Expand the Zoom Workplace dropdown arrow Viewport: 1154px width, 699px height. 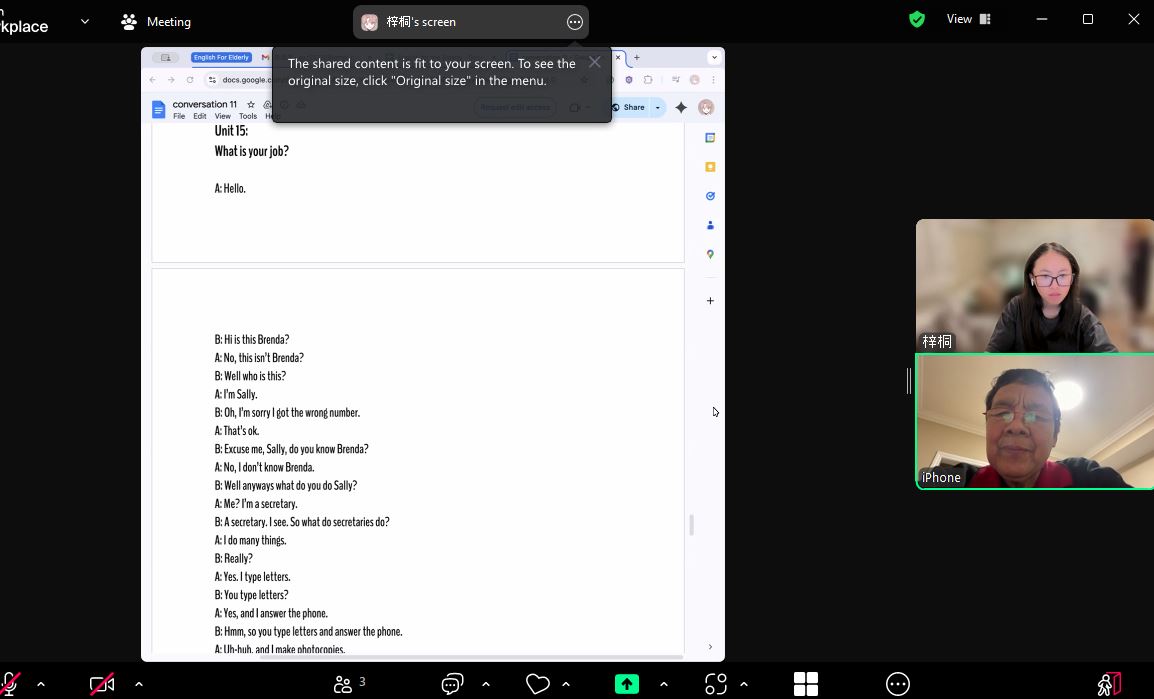[x=85, y=21]
